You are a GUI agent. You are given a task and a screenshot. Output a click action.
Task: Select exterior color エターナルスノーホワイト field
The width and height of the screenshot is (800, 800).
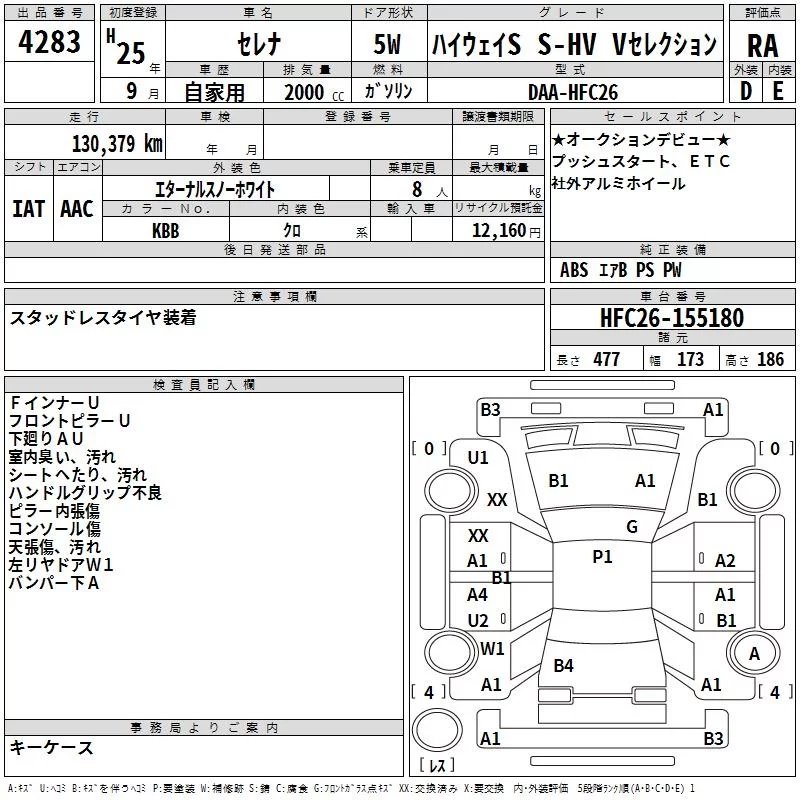tap(215, 190)
